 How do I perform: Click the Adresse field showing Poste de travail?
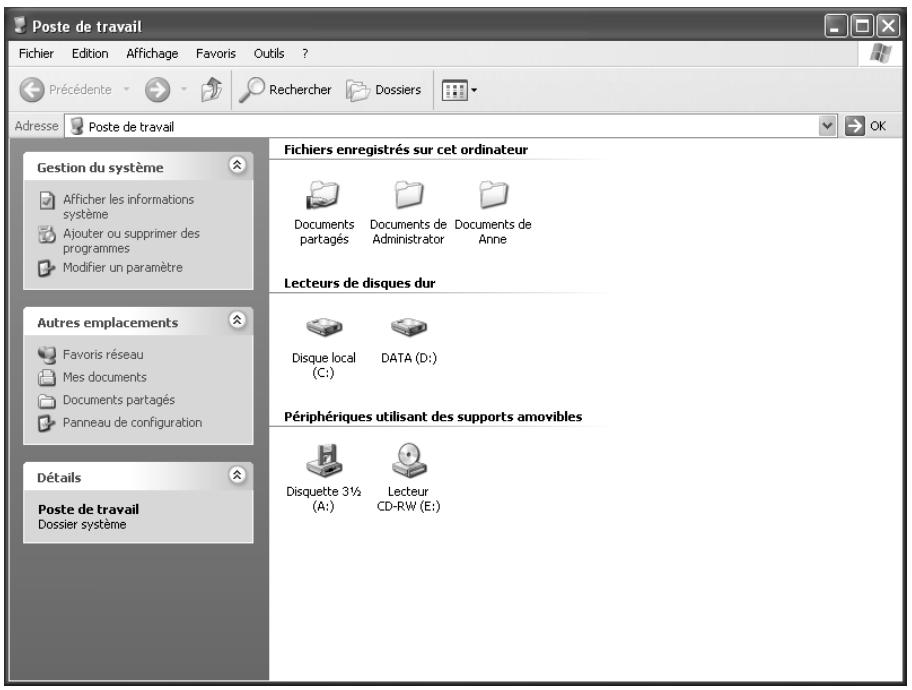point(443,126)
